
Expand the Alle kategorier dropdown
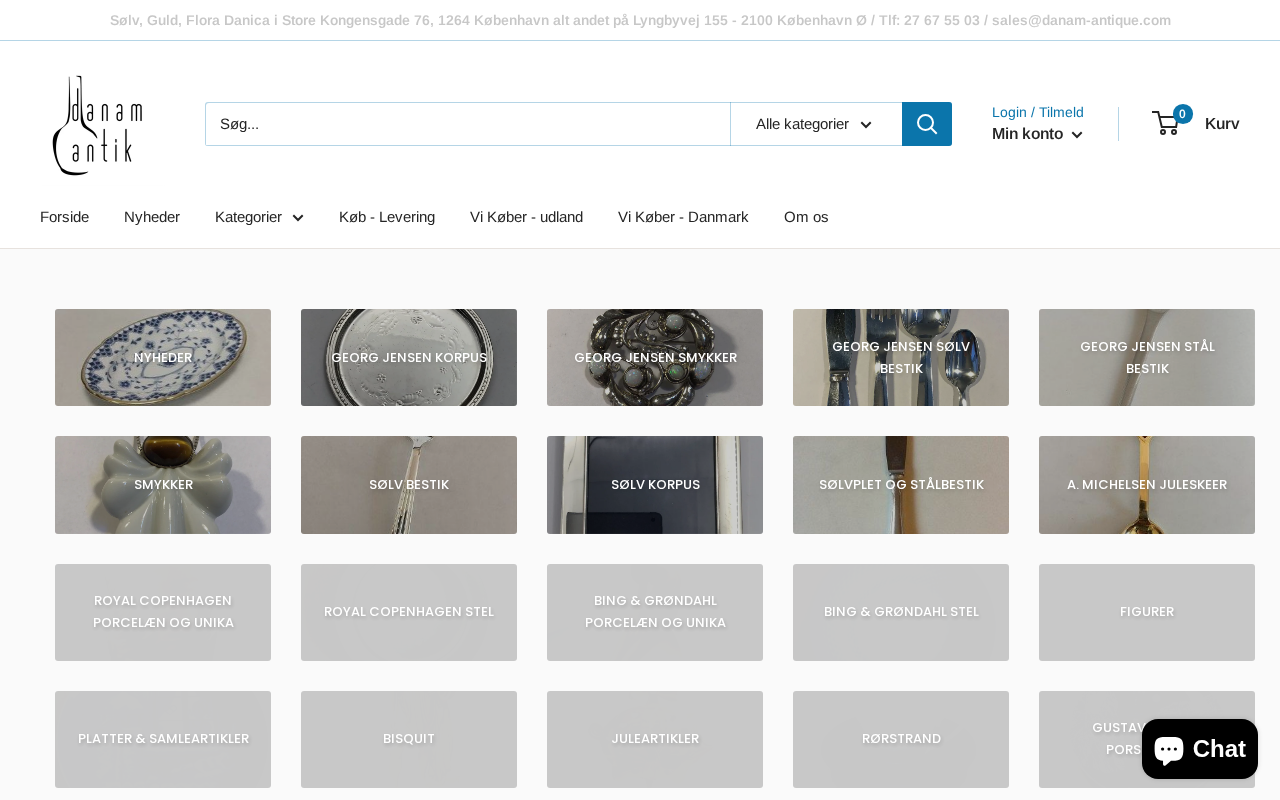(x=815, y=124)
